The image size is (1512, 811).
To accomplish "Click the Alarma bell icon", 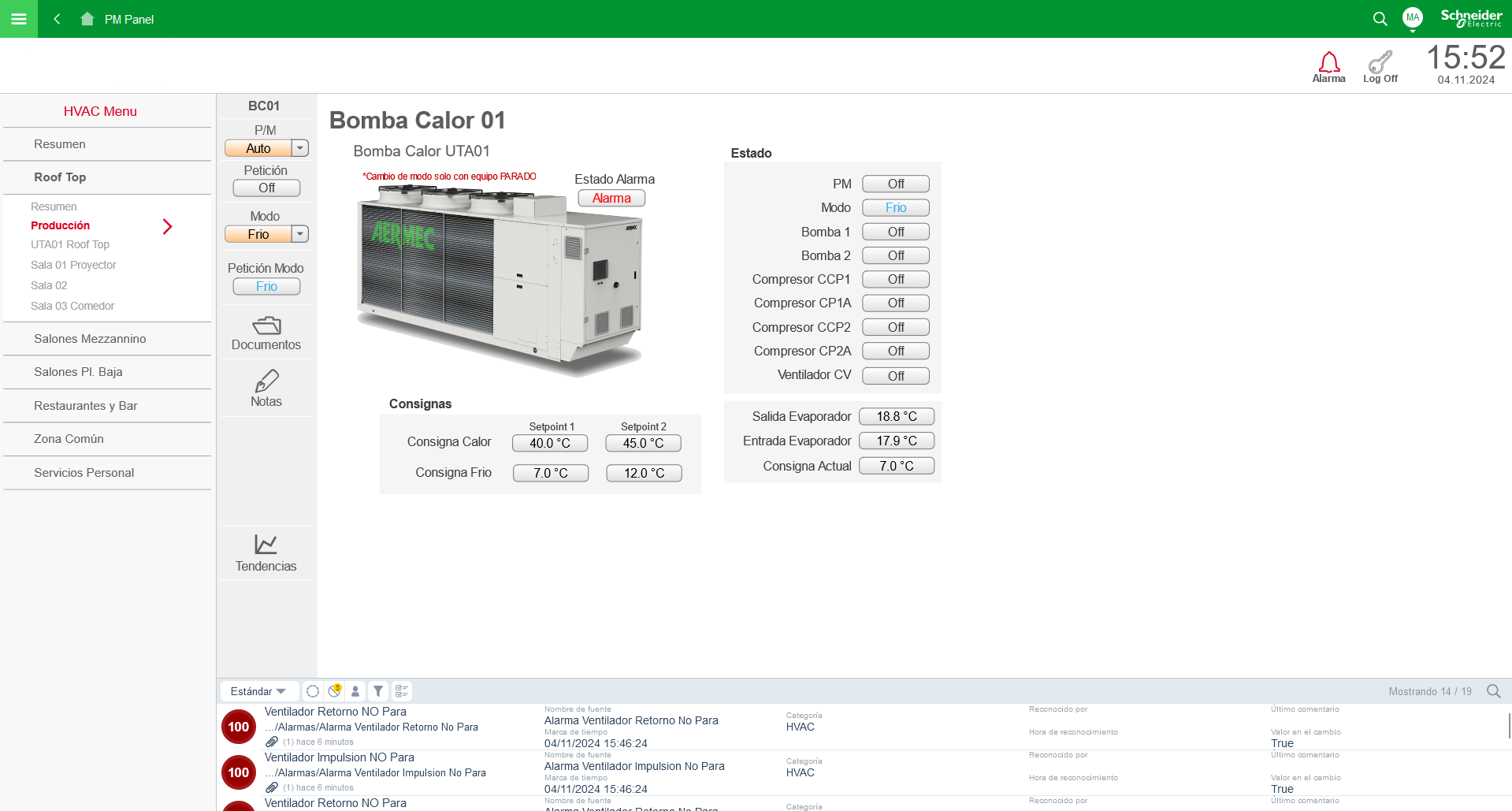I will (x=1328, y=63).
